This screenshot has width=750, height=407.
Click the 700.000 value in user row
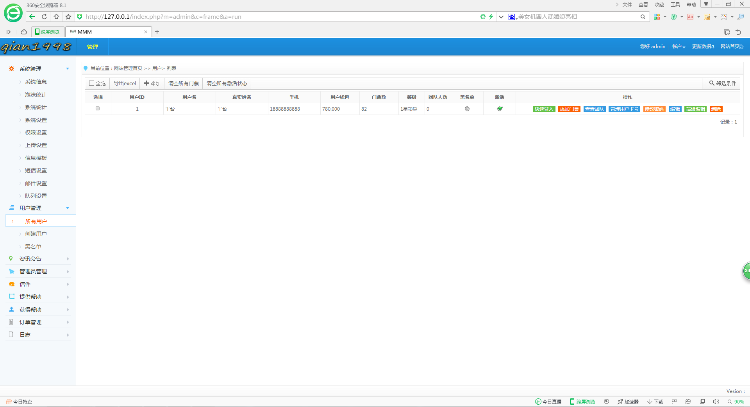[x=331, y=109]
